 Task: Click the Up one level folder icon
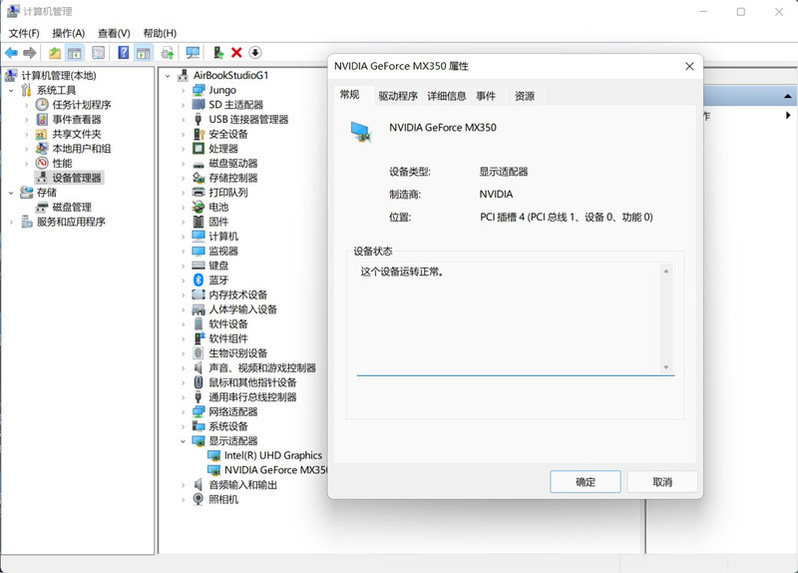click(55, 52)
